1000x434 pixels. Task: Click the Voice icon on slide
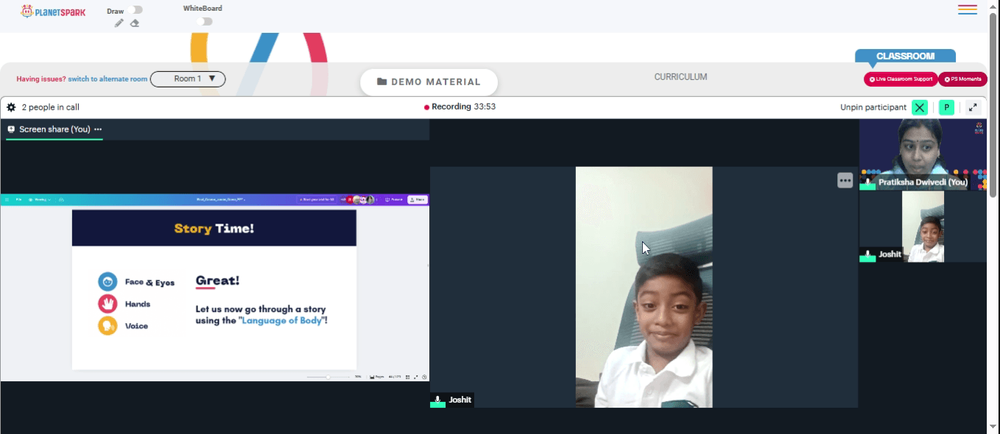(107, 326)
